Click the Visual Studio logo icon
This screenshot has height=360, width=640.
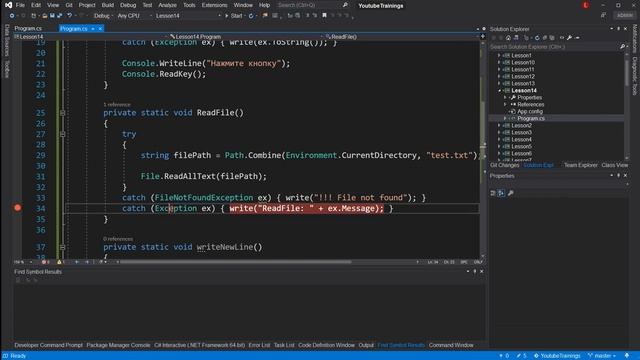8,5
